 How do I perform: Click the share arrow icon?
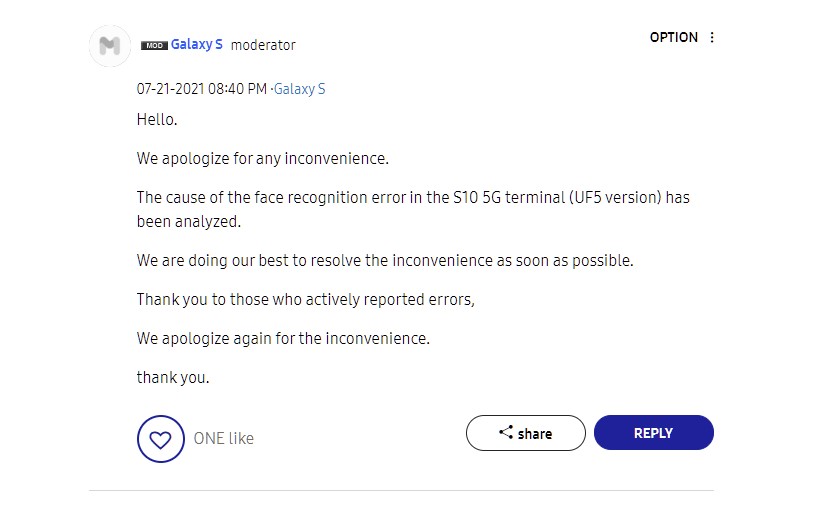pyautogui.click(x=506, y=433)
